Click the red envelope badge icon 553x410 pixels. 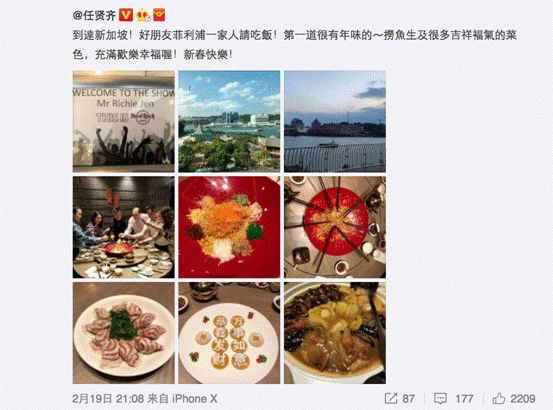159,15
